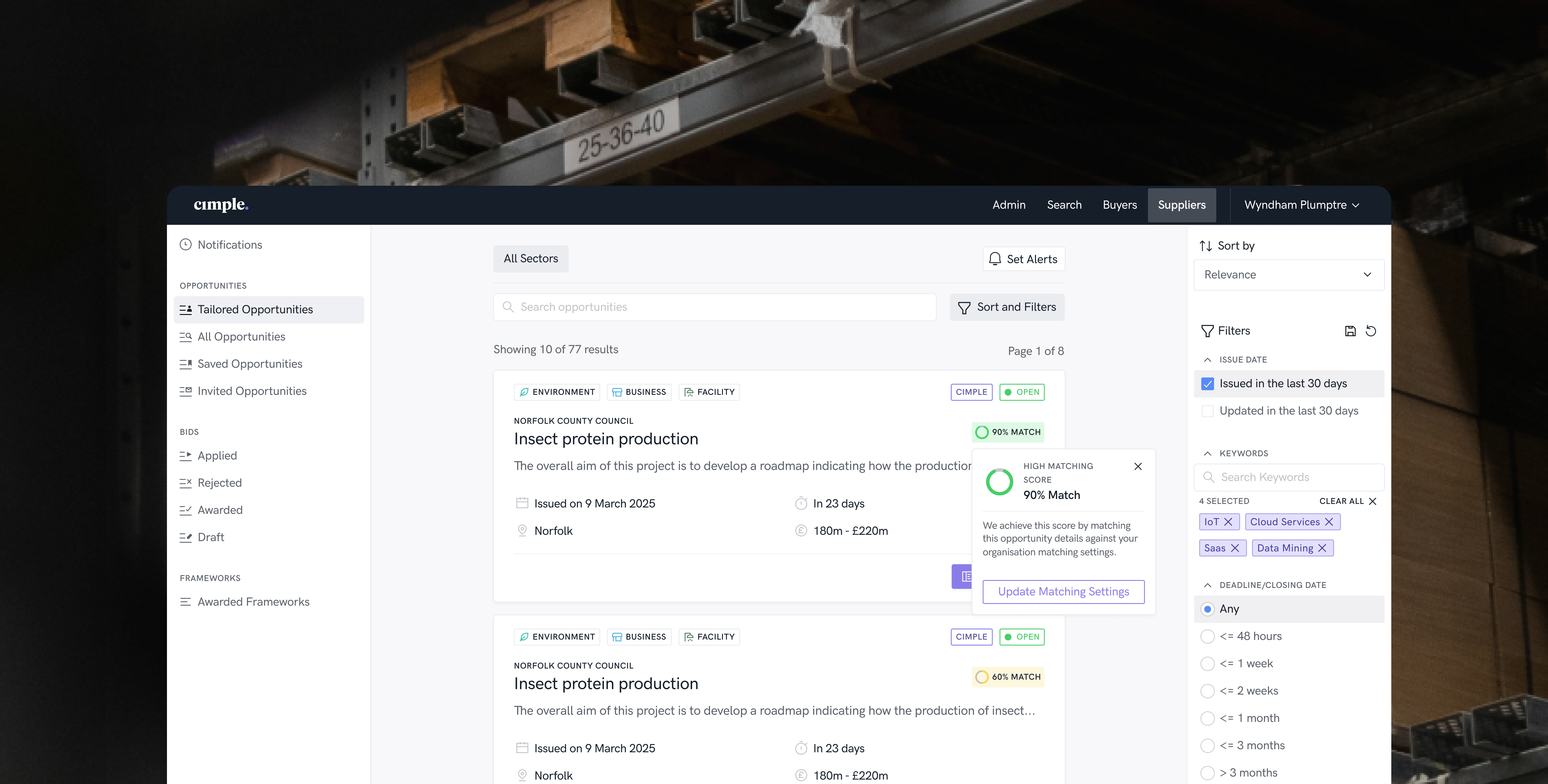The height and width of the screenshot is (784, 1548).
Task: Collapse the Issue Date filter section
Action: click(x=1207, y=360)
